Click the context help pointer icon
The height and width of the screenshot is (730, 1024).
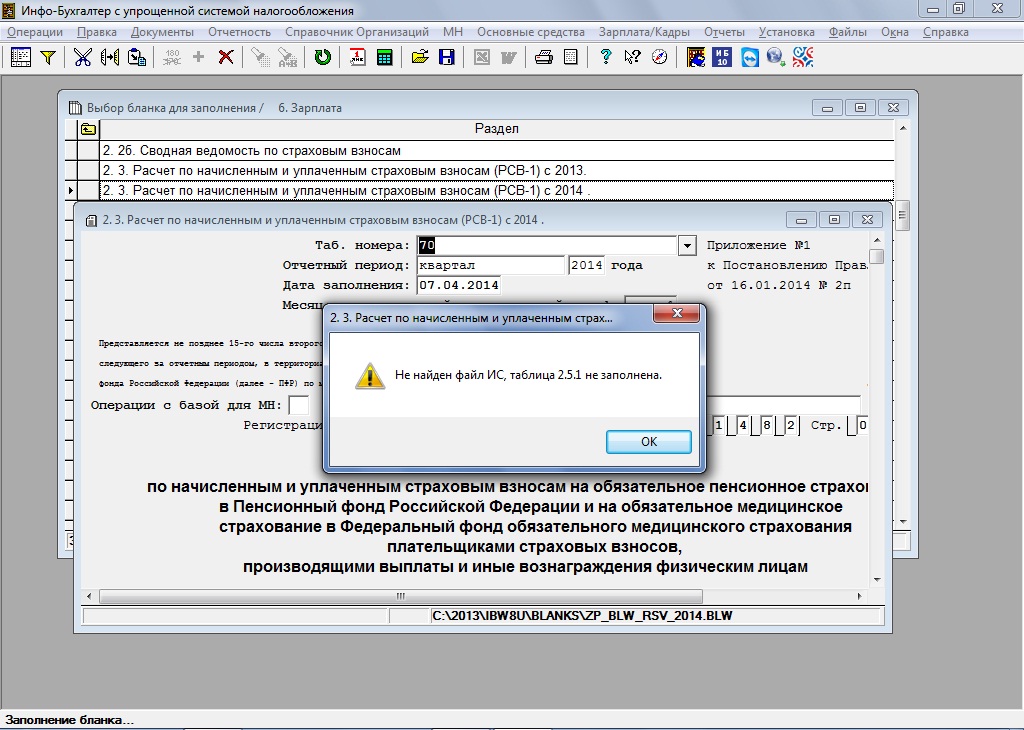[632, 57]
